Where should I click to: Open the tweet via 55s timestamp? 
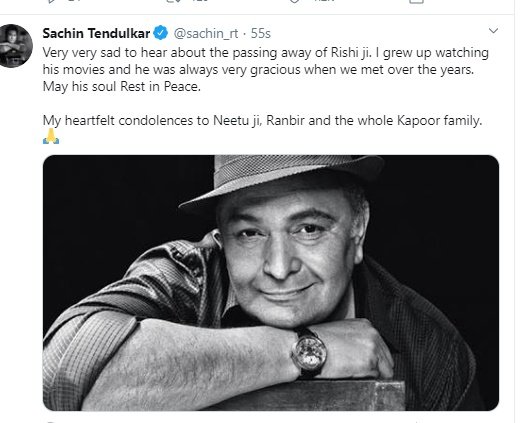click(260, 33)
